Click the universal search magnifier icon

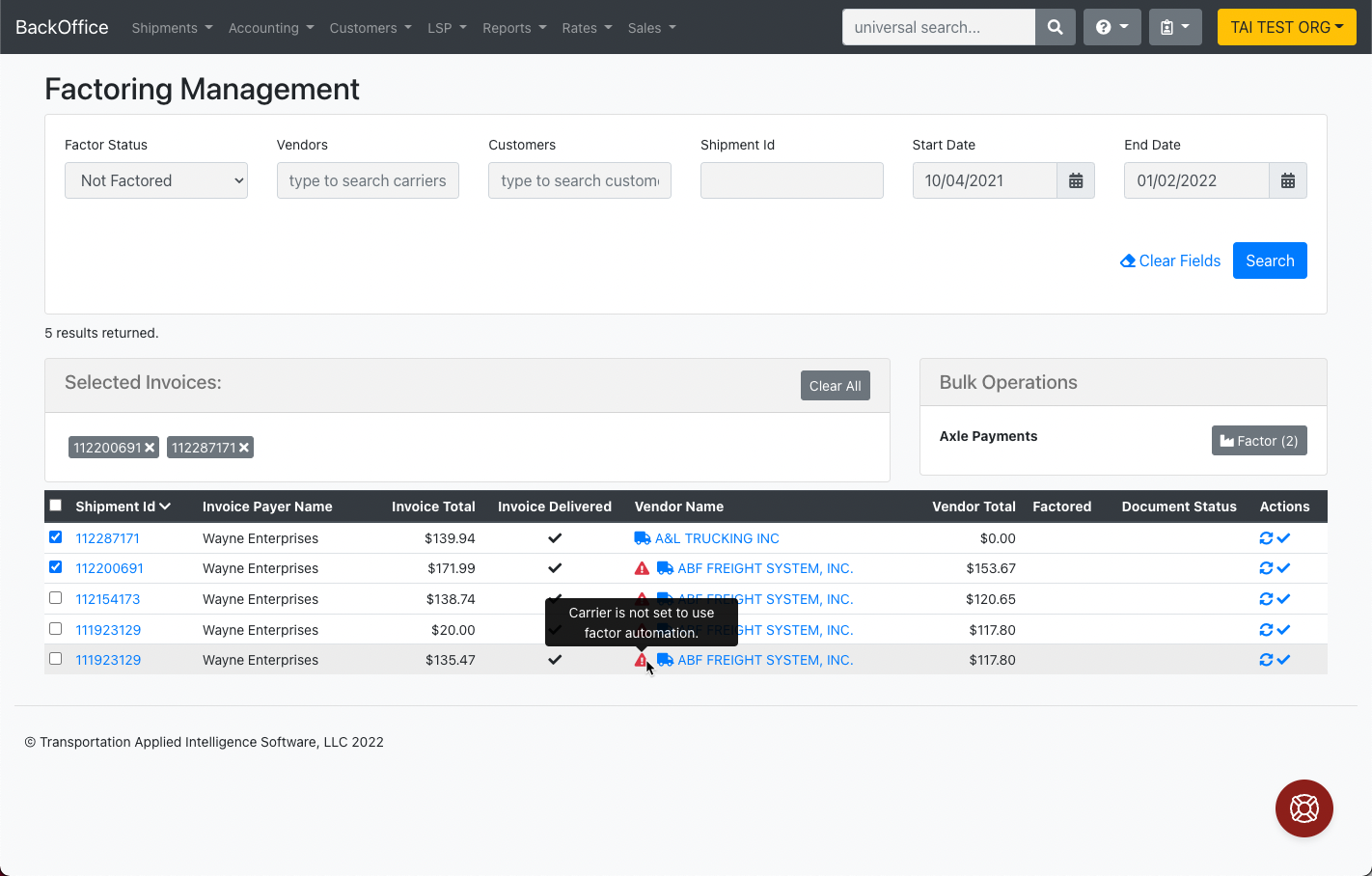pos(1055,27)
